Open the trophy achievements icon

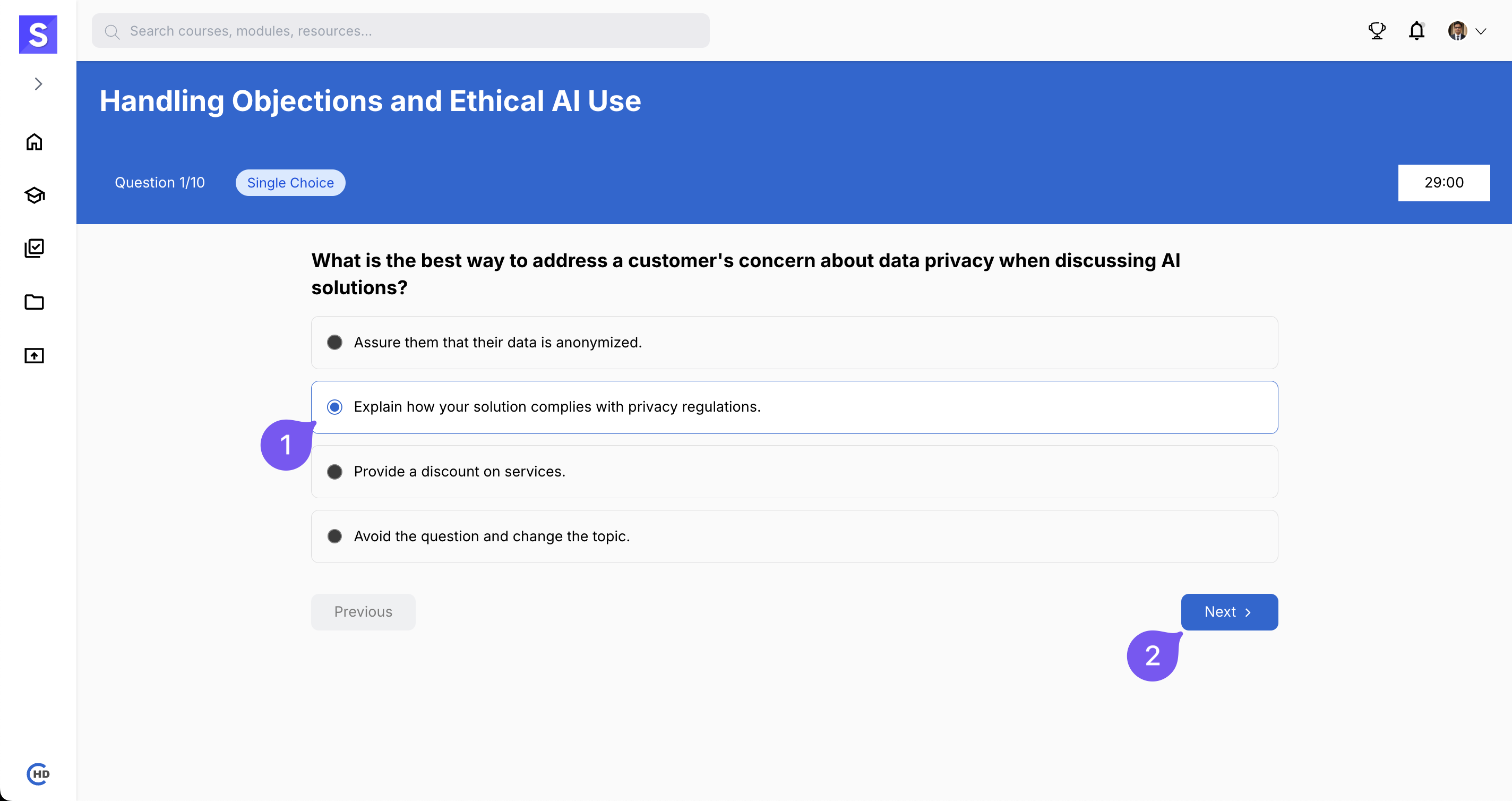click(x=1377, y=31)
